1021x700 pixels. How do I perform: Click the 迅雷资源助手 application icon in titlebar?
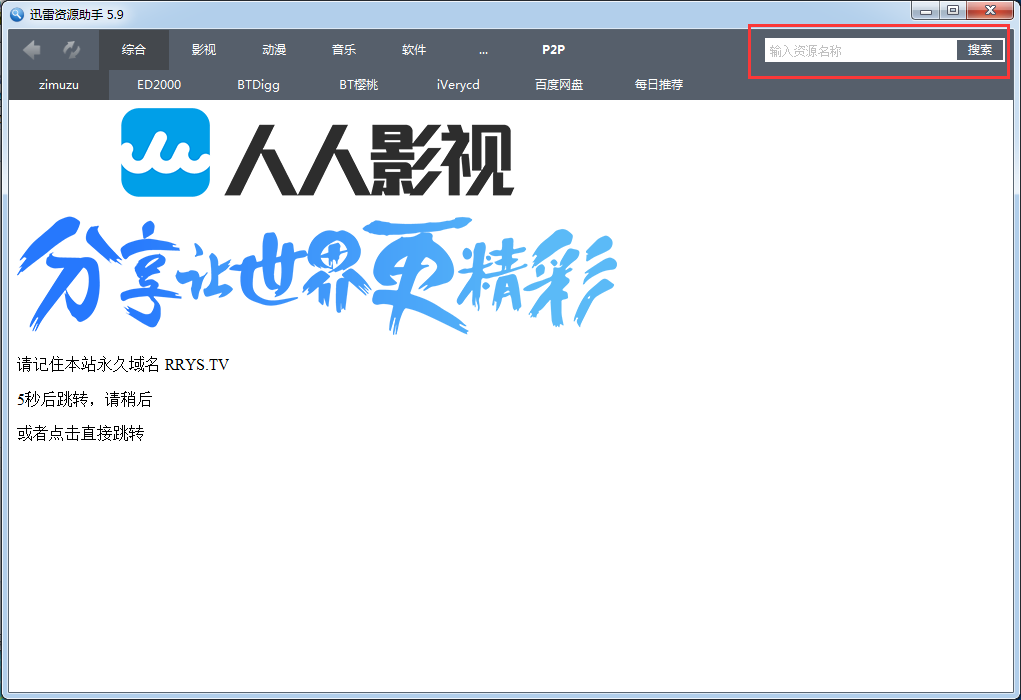(14, 11)
